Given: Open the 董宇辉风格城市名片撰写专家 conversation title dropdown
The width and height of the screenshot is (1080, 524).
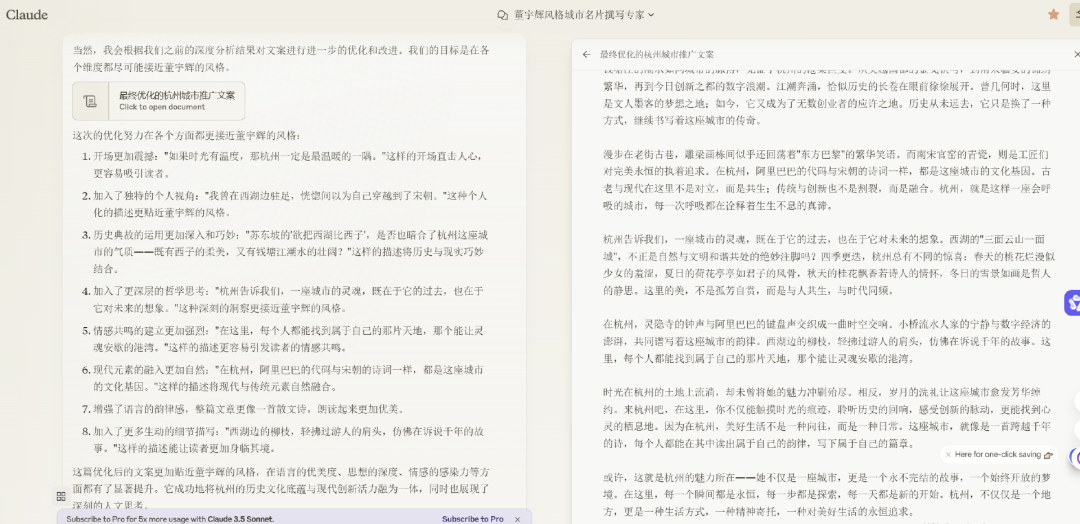Looking at the screenshot, I should point(583,14).
